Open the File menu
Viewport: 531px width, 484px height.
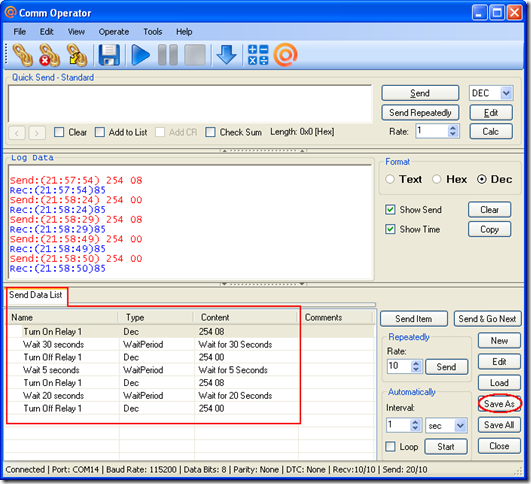click(x=19, y=32)
